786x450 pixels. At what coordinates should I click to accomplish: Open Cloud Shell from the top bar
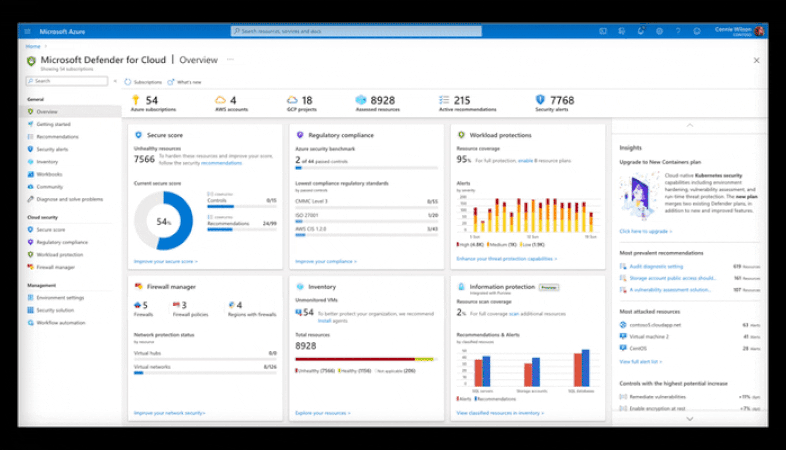603,31
